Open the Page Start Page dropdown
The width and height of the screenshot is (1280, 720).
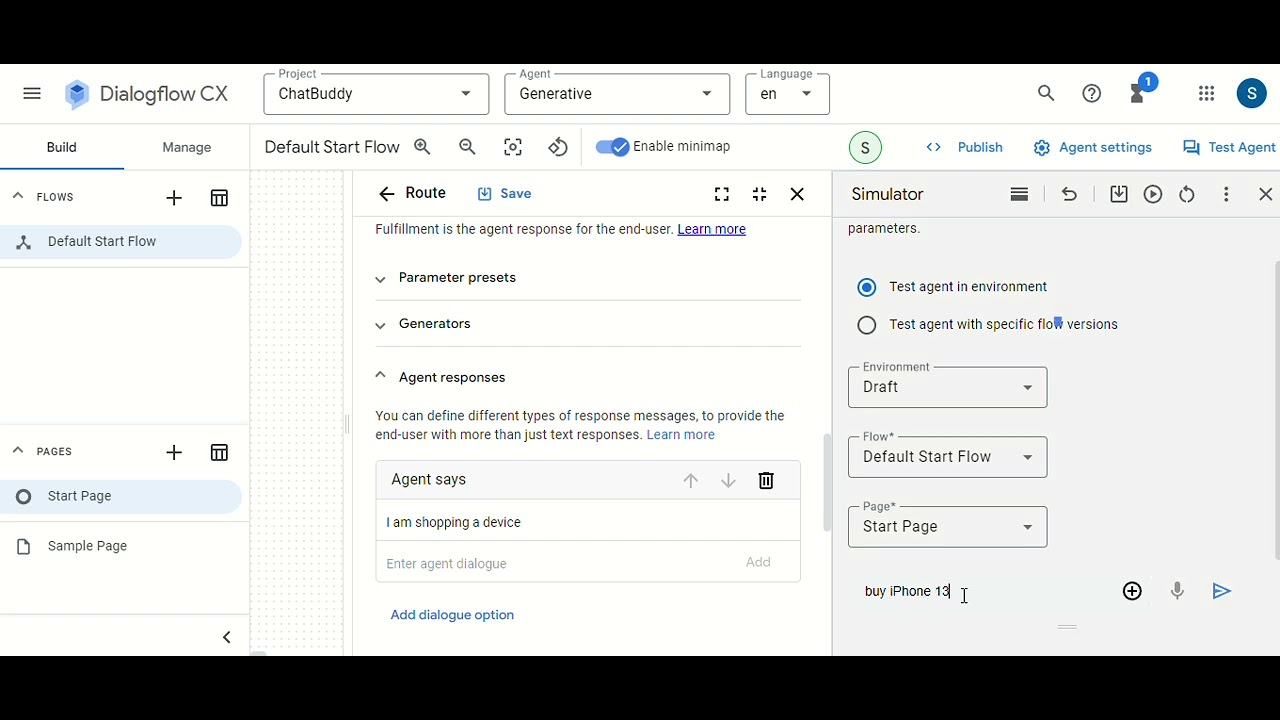tap(947, 527)
